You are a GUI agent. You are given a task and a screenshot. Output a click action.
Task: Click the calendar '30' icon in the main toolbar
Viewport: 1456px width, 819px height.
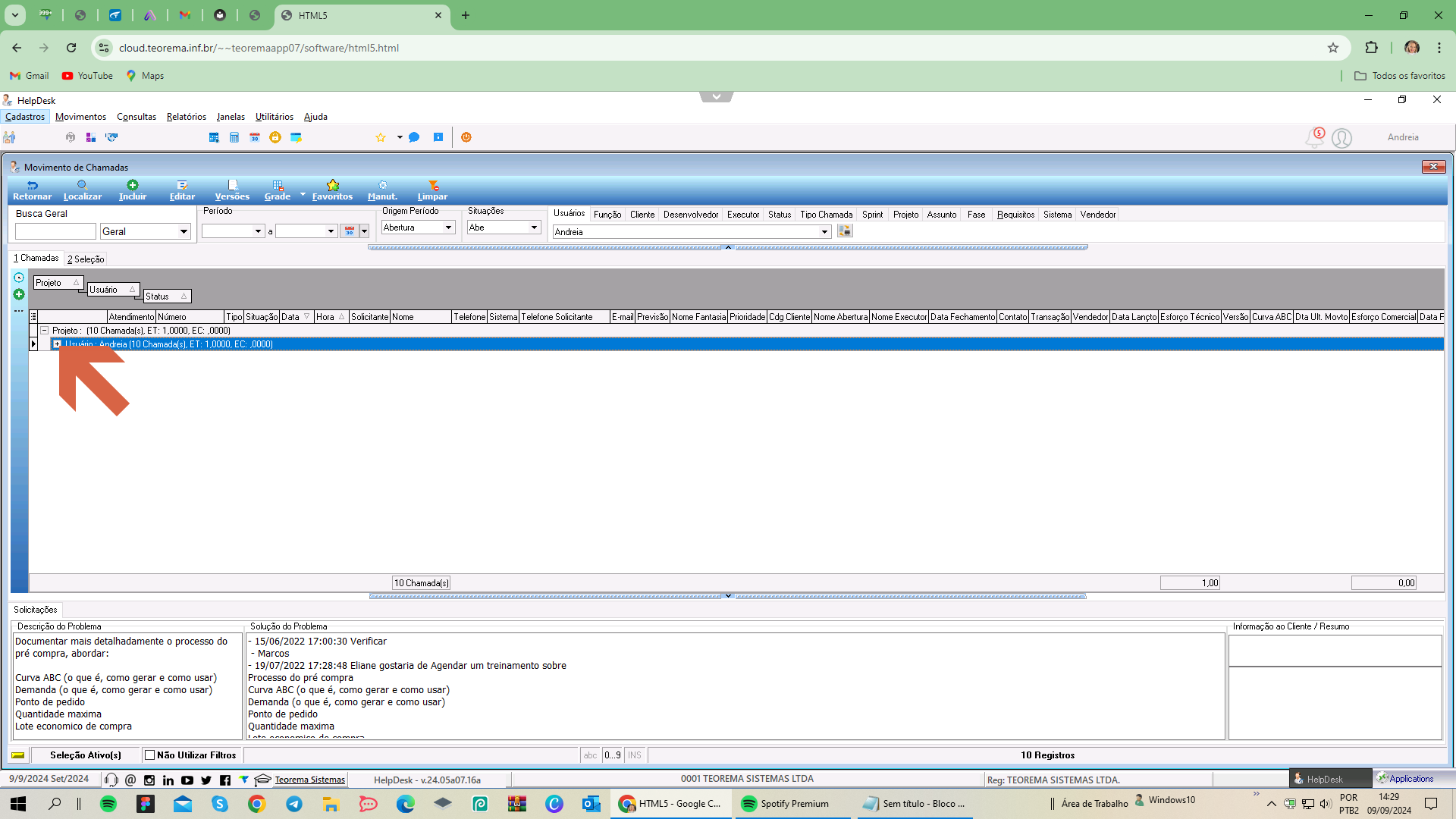pyautogui.click(x=255, y=137)
